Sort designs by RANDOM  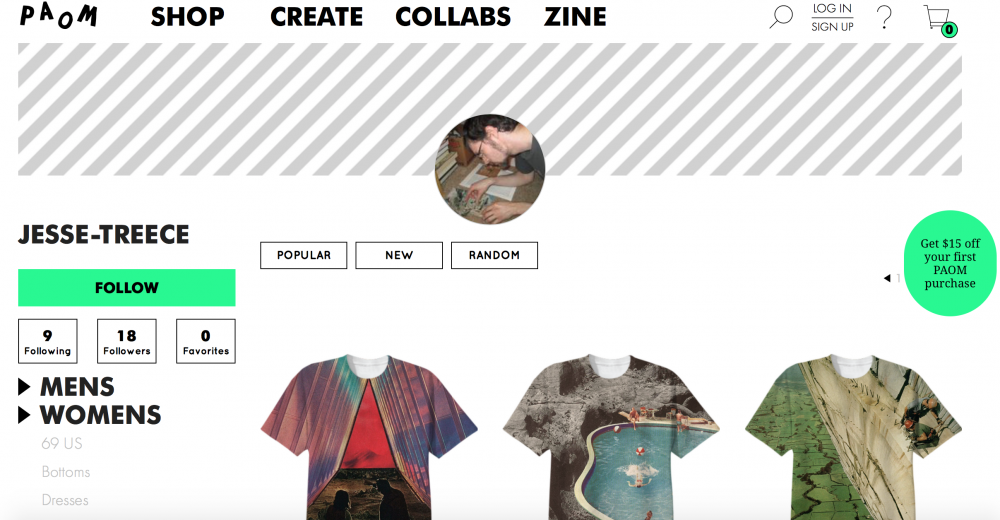click(x=494, y=255)
